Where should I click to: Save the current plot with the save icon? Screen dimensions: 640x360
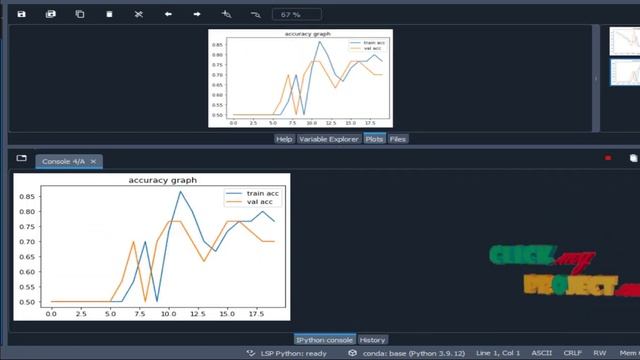[22, 14]
